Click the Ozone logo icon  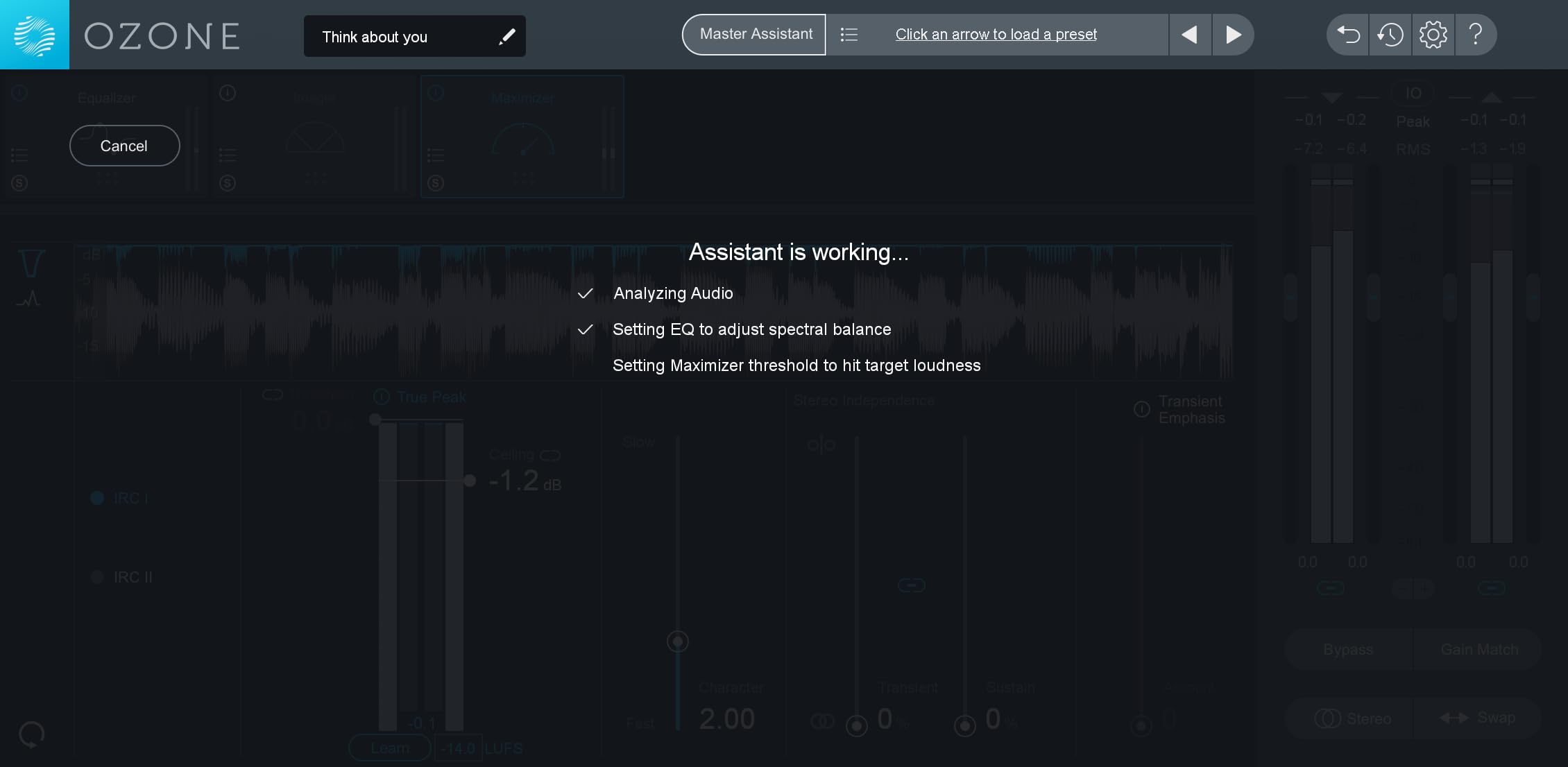click(x=34, y=35)
